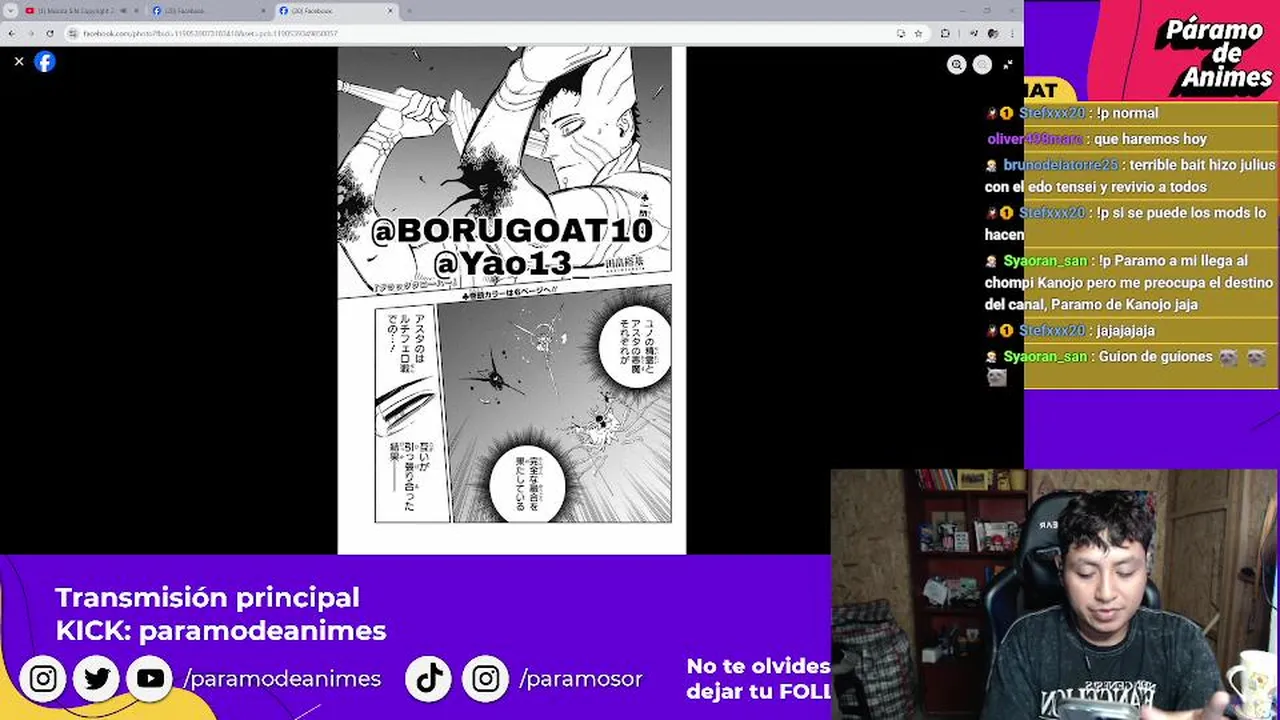Click the Instagram icon beside Twitter
Screen dimensions: 1280x720
point(43,679)
